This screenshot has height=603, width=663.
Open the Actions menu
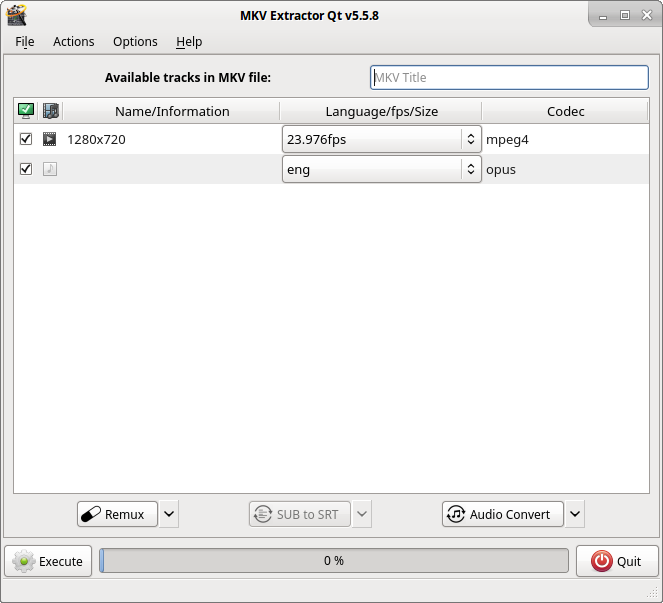[x=74, y=41]
